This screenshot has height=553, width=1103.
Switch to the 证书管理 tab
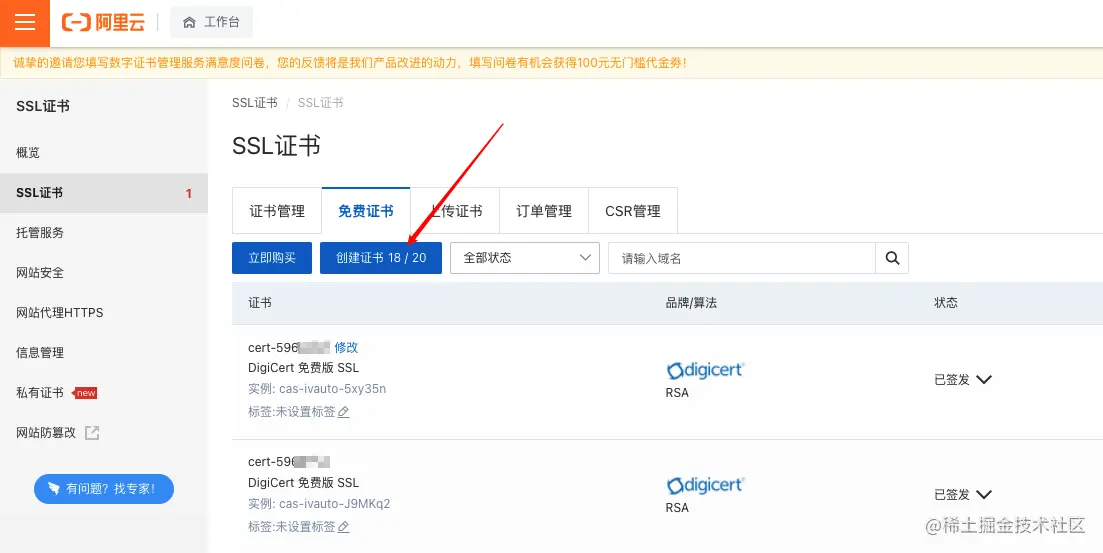[277, 211]
